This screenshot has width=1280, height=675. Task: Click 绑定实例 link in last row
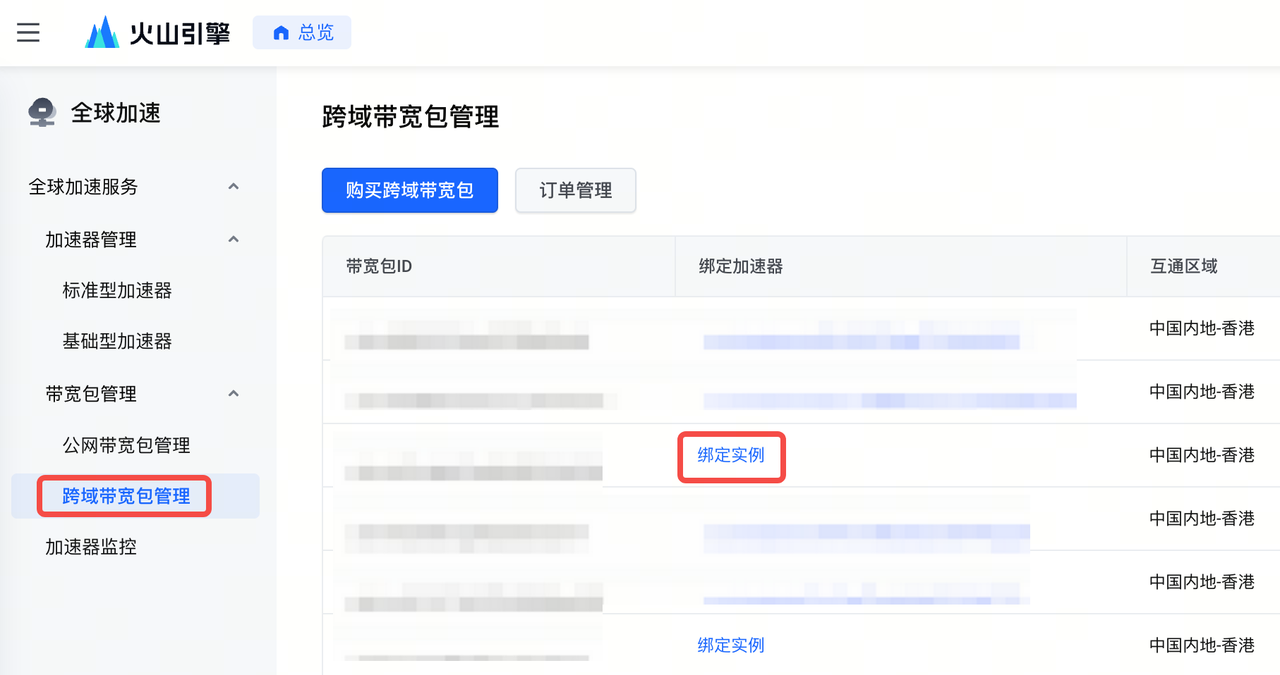(731, 646)
